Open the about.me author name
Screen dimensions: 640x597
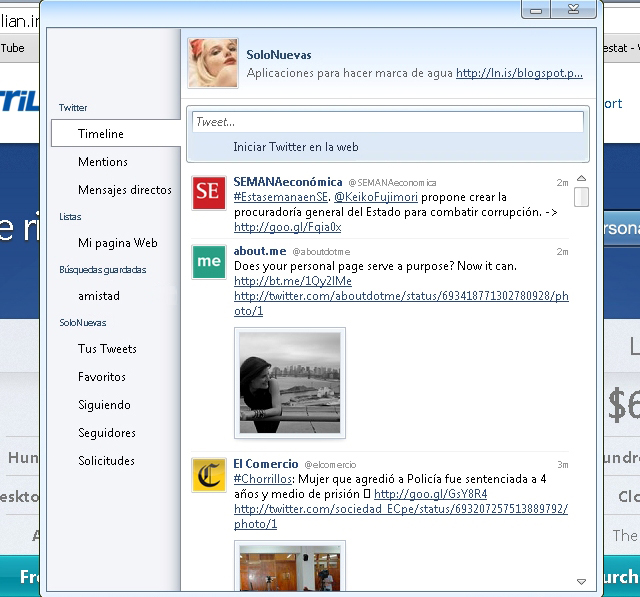260,251
